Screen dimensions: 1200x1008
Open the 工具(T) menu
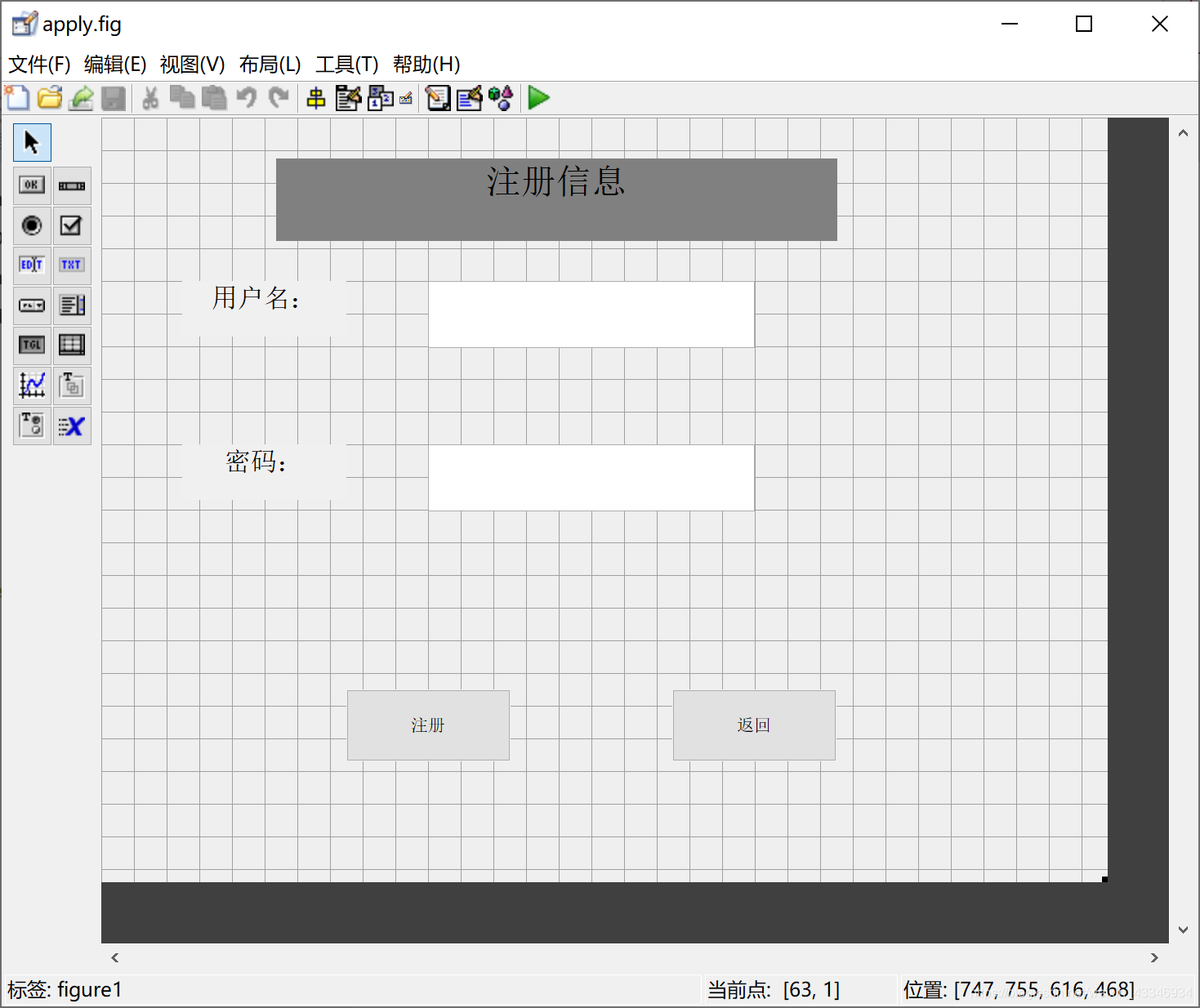346,64
